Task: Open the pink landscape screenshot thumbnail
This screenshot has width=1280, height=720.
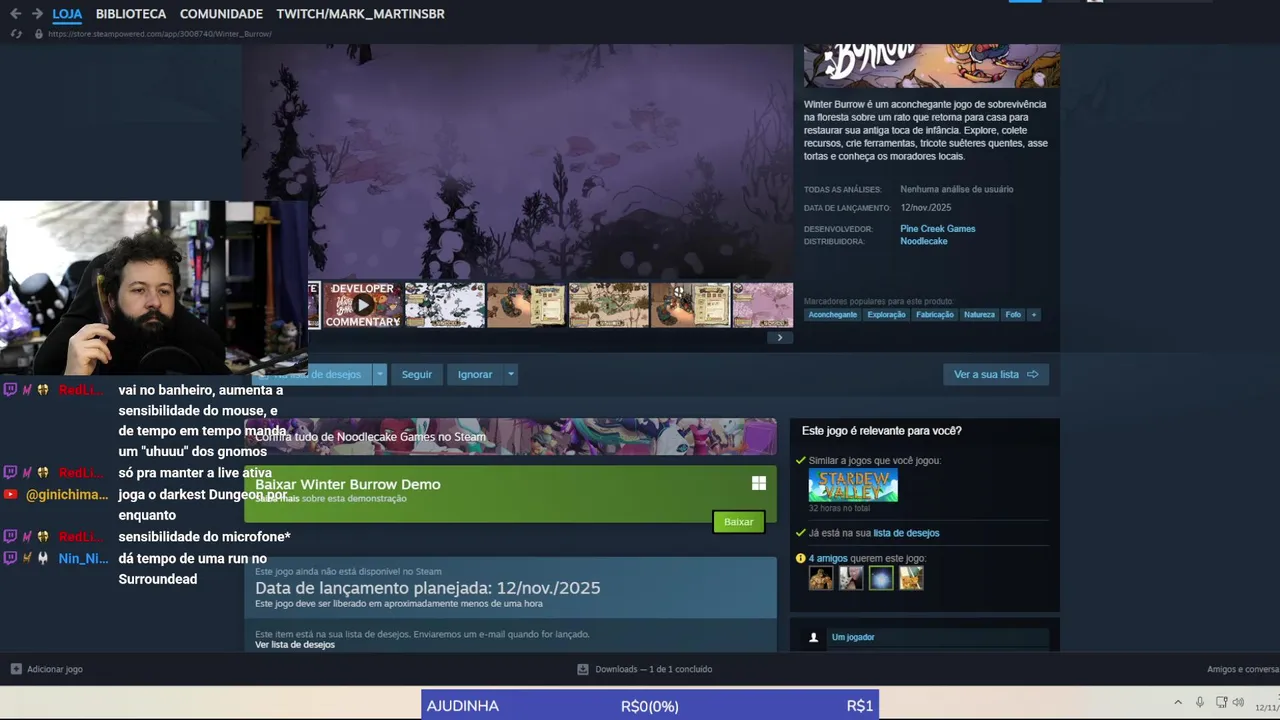Action: point(763,305)
